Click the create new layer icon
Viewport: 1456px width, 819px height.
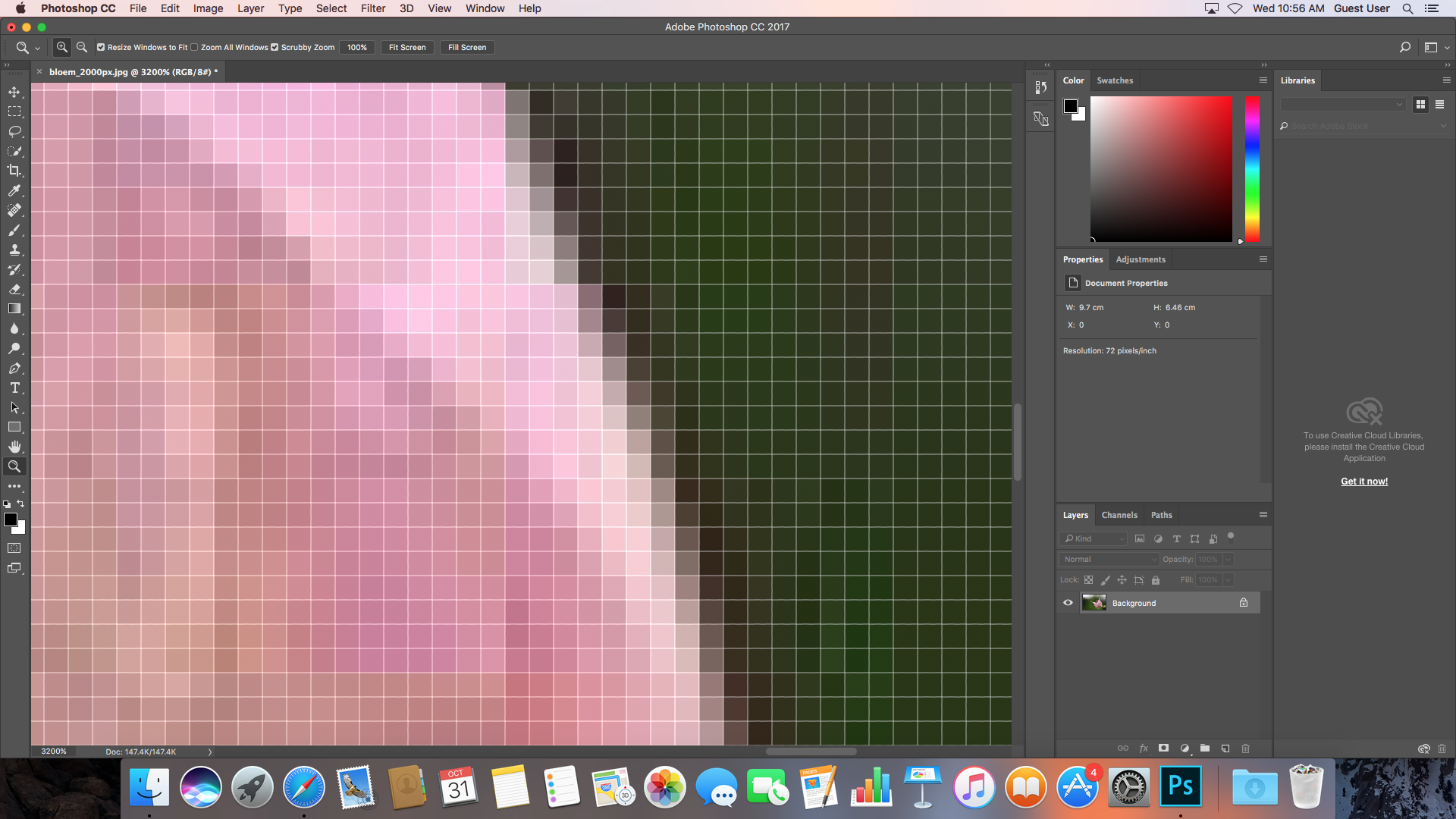(x=1225, y=748)
